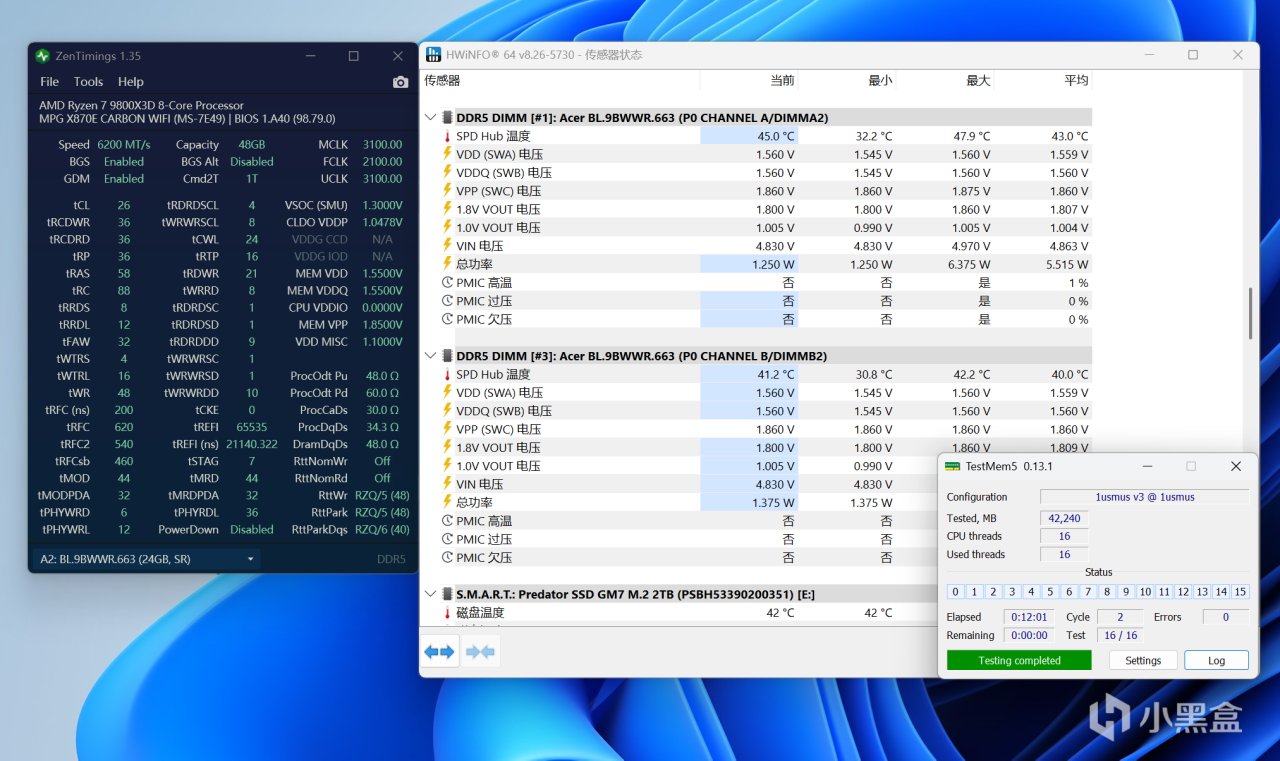The image size is (1280, 761).
Task: Click the camera screenshot icon in ZenTimings
Action: point(400,82)
